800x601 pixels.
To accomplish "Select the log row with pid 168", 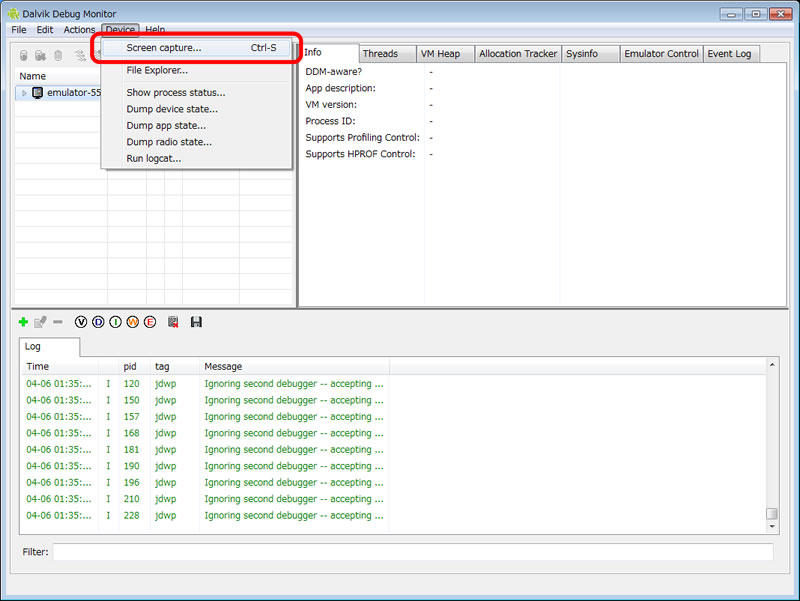I will tap(393, 433).
